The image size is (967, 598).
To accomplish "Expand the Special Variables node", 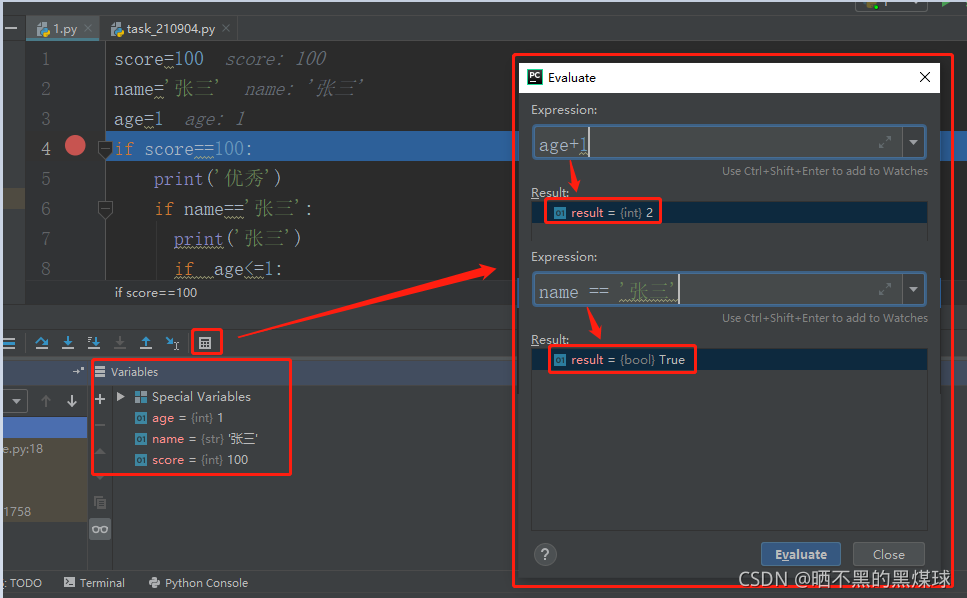I will [x=121, y=396].
